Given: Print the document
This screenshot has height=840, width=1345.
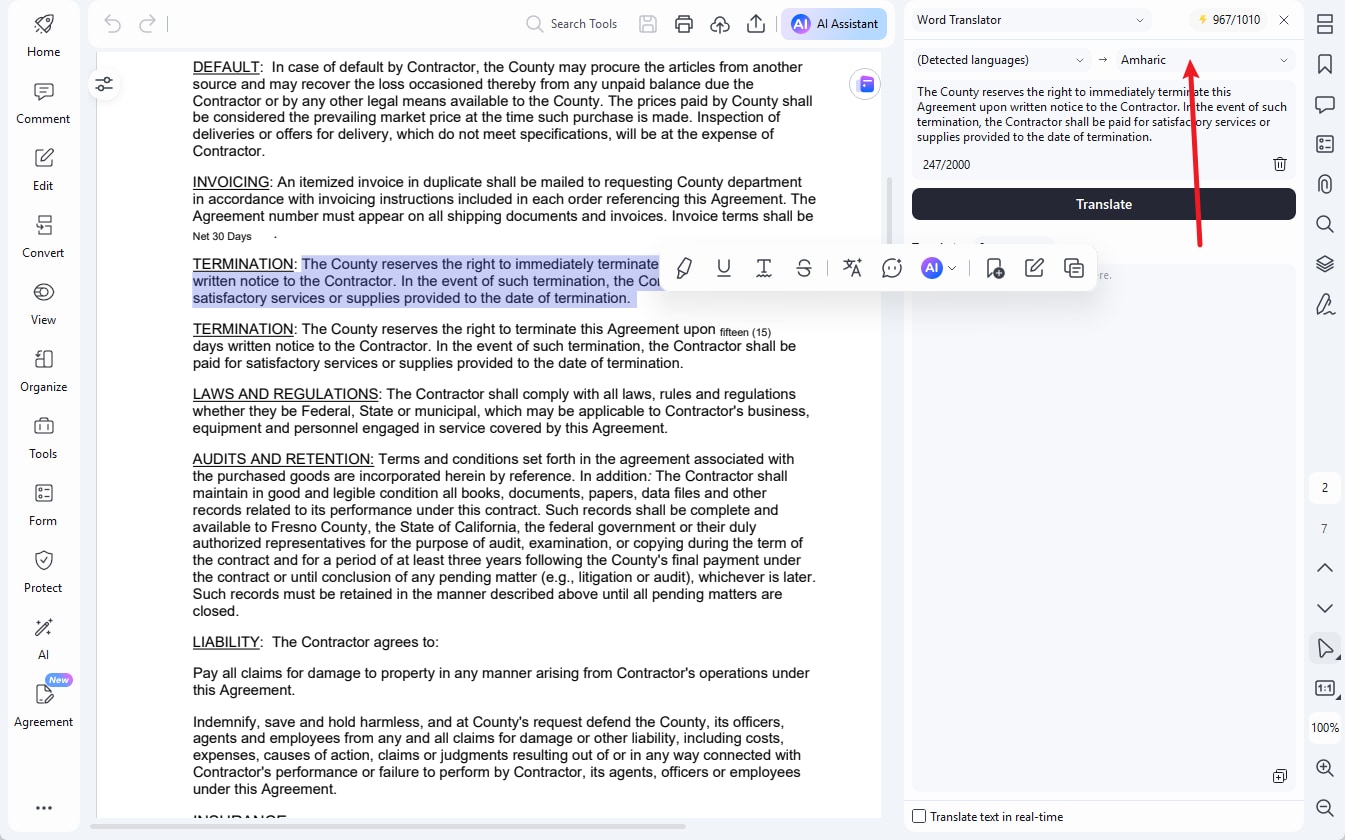Looking at the screenshot, I should coord(684,24).
